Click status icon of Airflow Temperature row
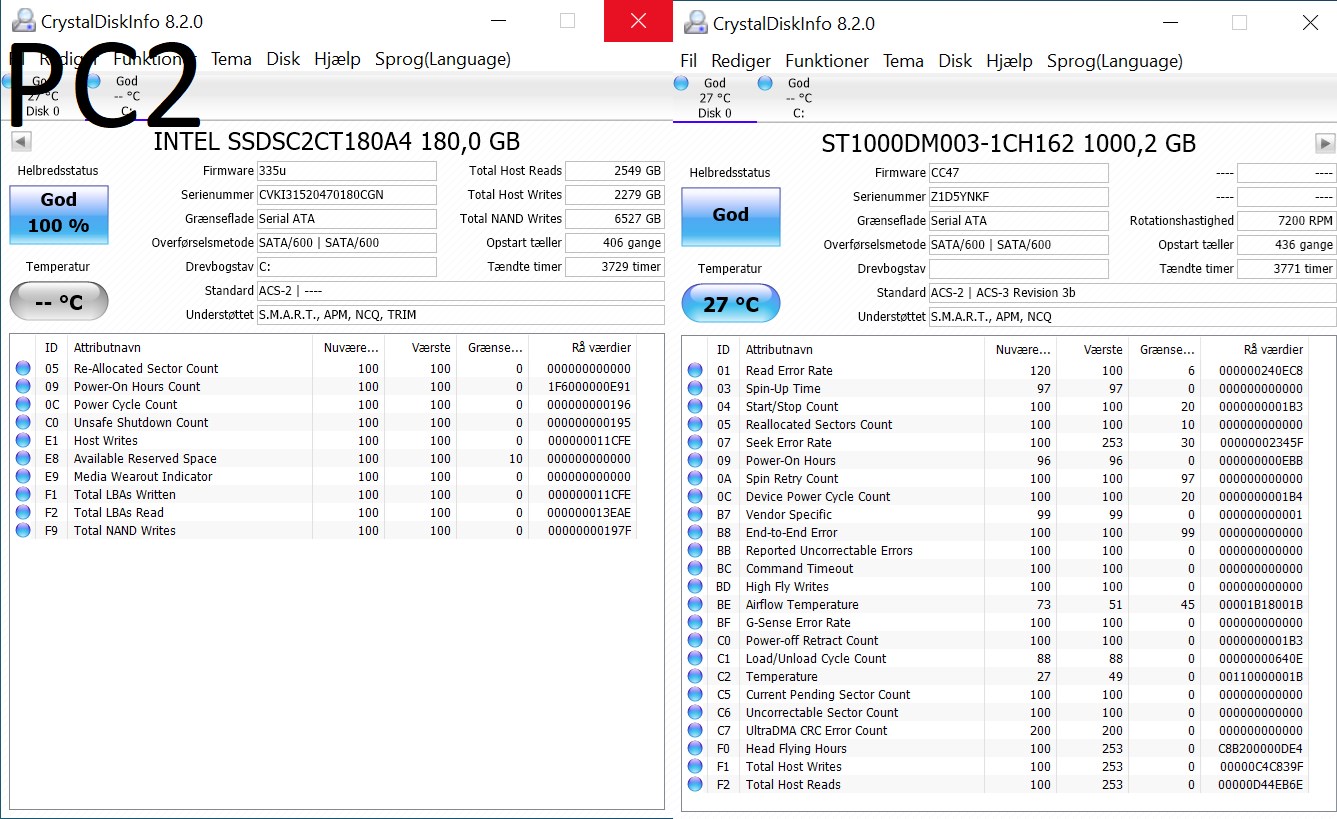This screenshot has width=1337, height=819. point(695,605)
